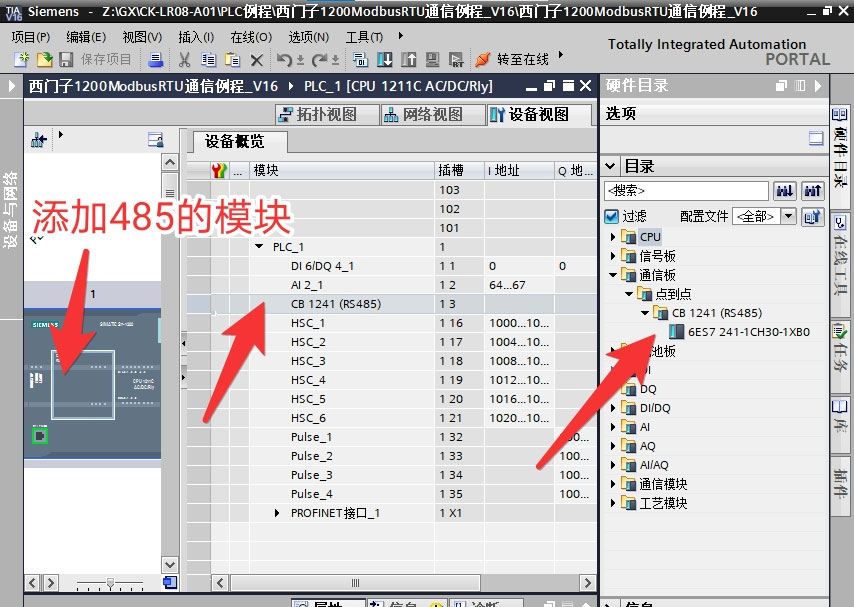Open the 视图(V) menu
This screenshot has height=607, width=854.
coord(142,37)
